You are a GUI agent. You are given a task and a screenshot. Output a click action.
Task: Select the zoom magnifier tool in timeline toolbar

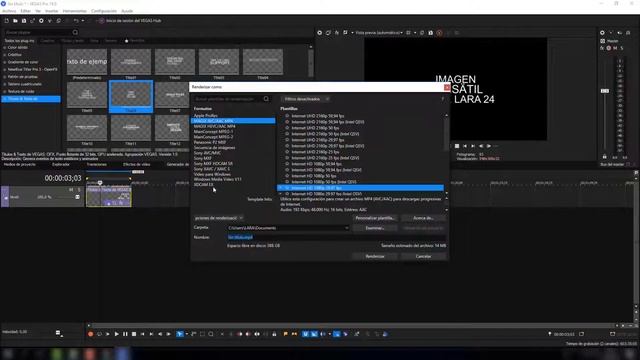pyautogui.click(x=211, y=334)
